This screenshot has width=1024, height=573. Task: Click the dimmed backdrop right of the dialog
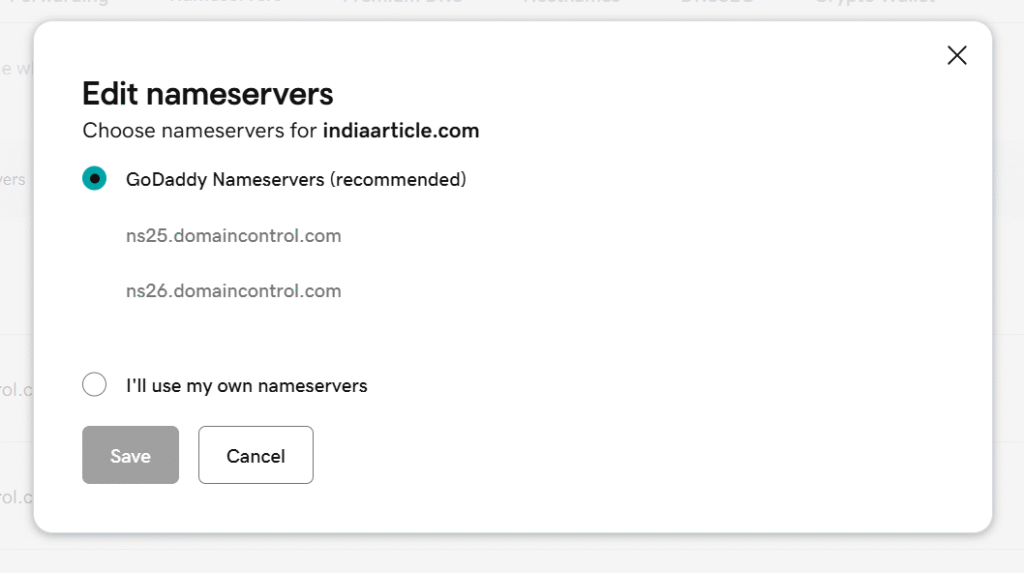coord(1008,300)
